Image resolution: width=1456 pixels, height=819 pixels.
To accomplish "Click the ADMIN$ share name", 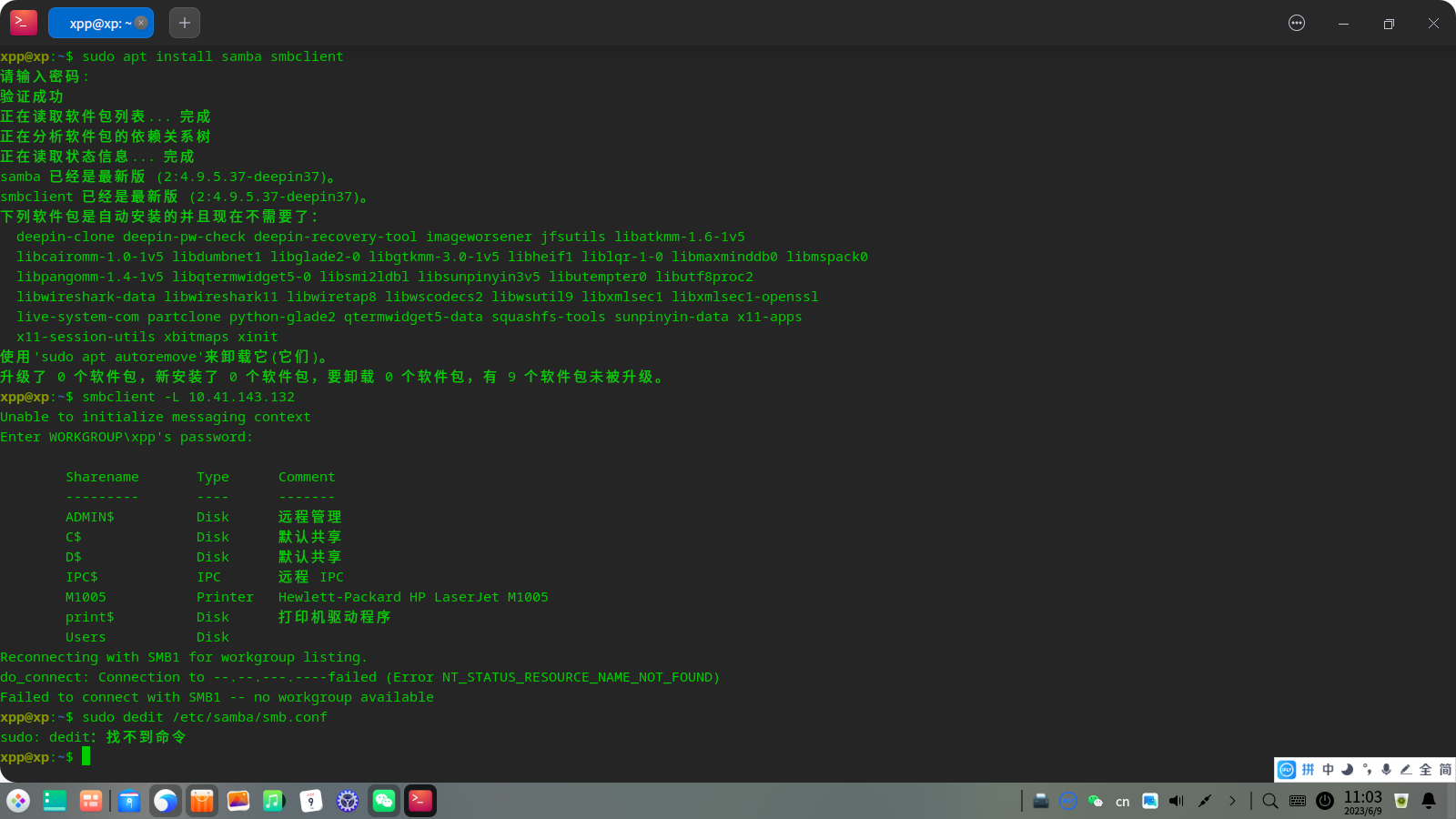I will click(90, 517).
